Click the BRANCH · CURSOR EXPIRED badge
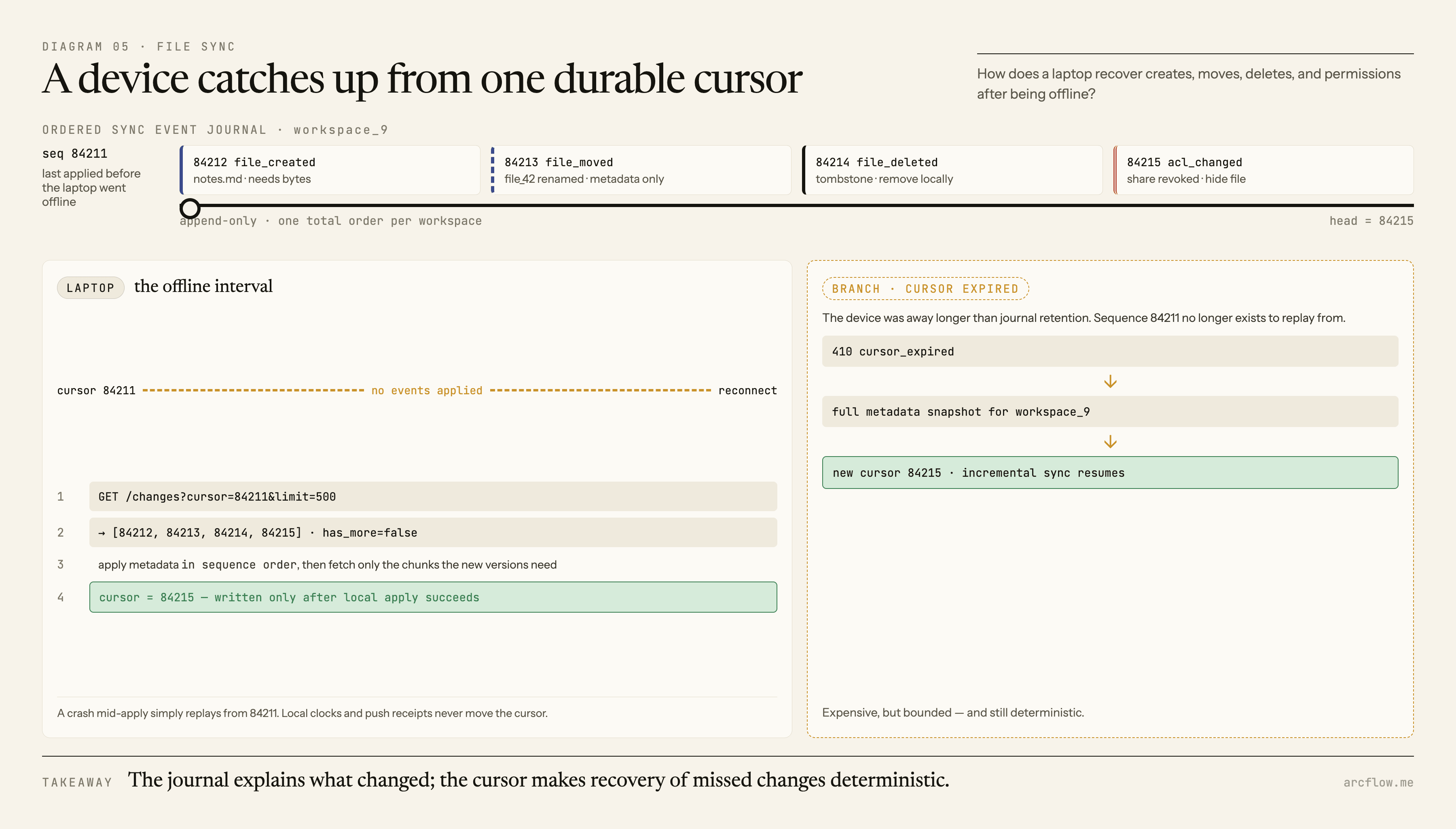1456x829 pixels. pos(925,289)
